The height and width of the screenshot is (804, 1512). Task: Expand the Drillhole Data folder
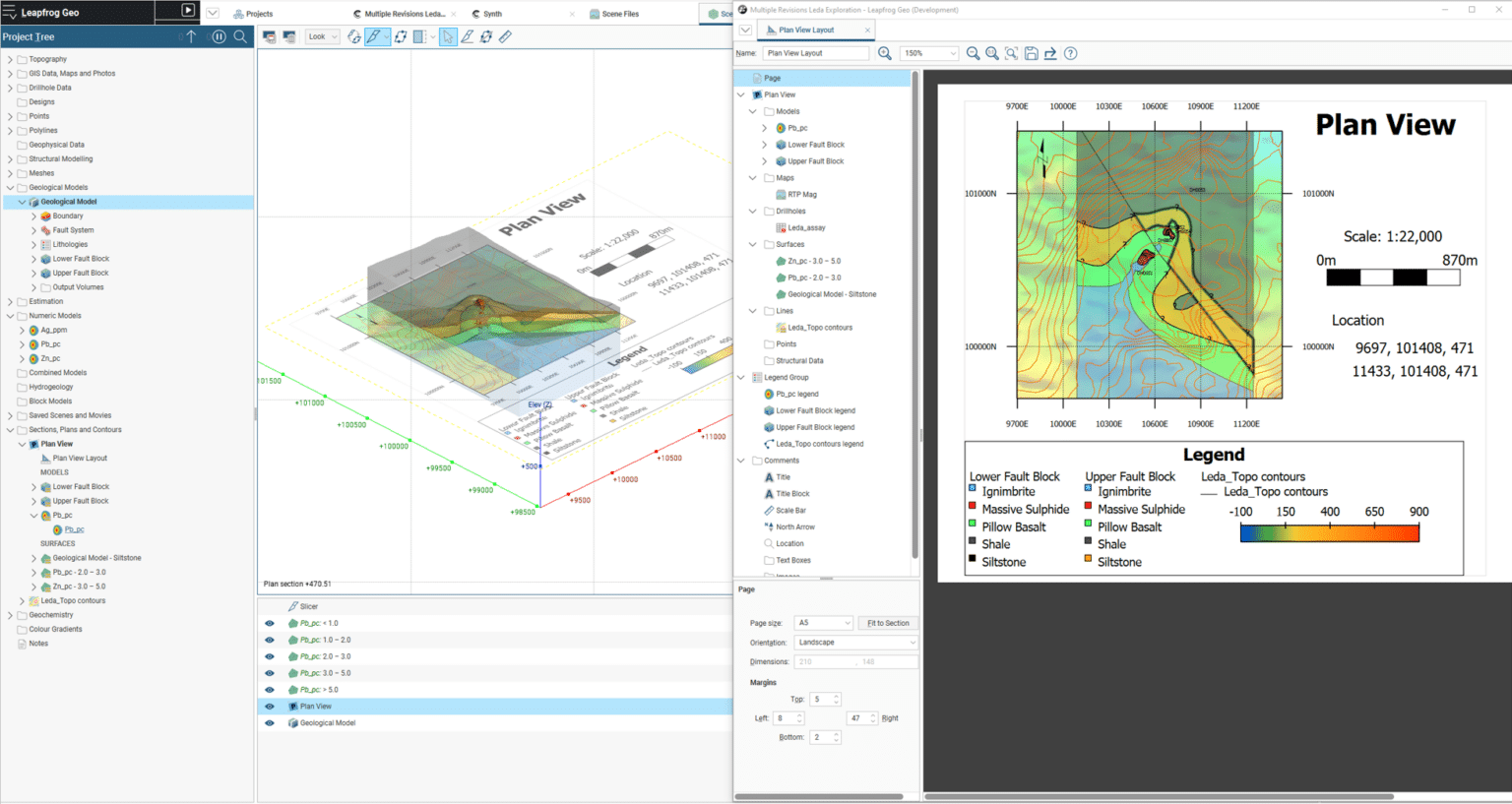pyautogui.click(x=11, y=88)
